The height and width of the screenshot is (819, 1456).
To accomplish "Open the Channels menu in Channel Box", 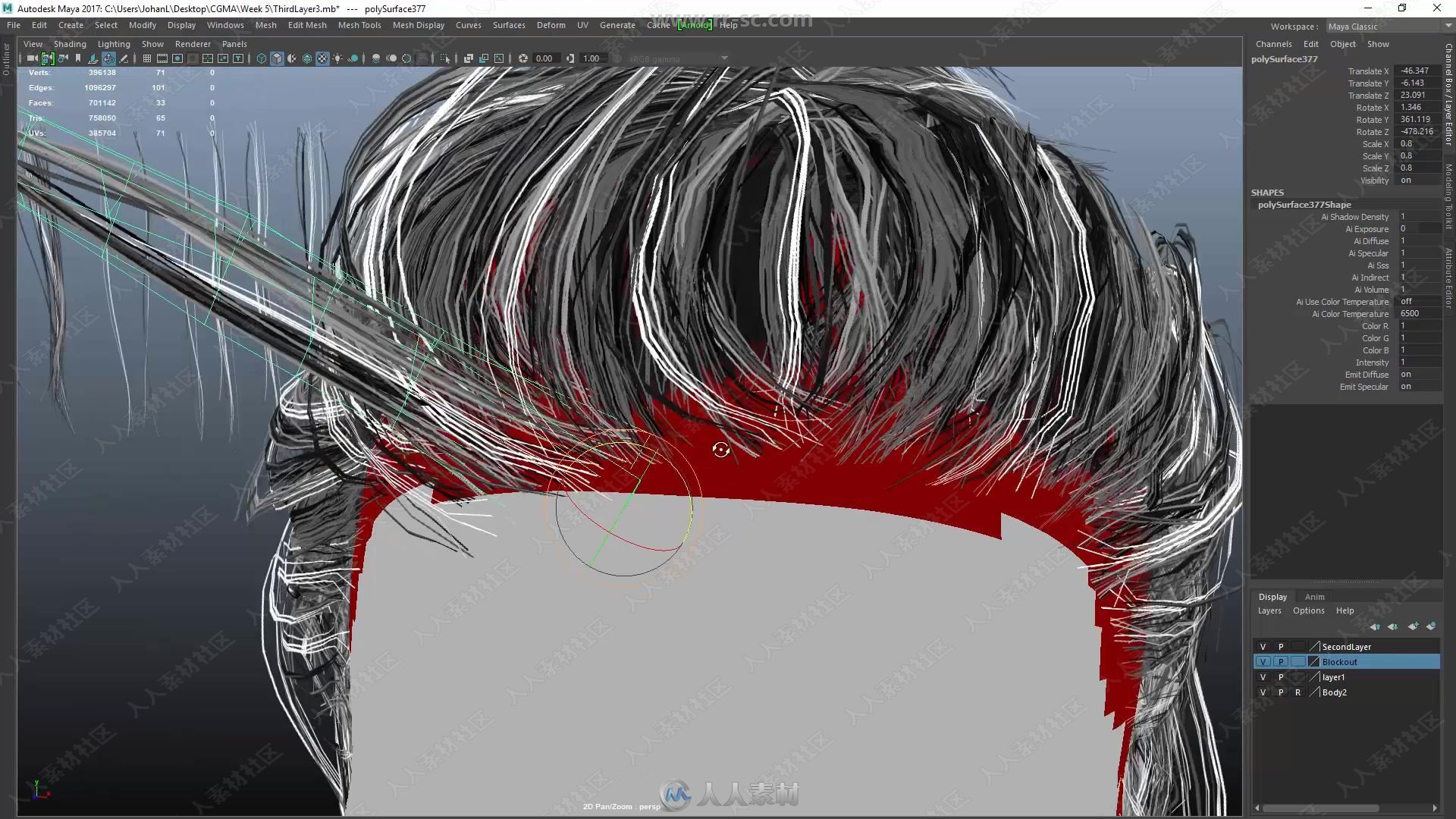I will [x=1273, y=44].
